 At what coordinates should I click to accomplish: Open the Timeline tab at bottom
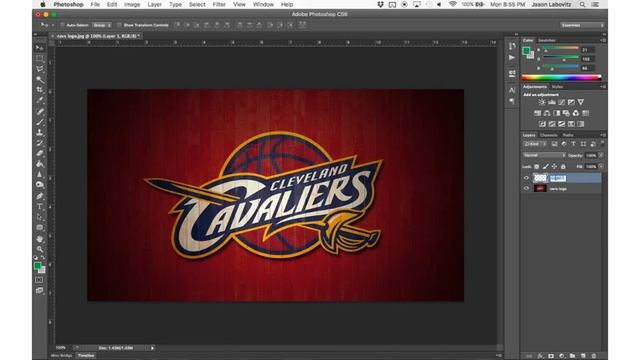point(86,356)
